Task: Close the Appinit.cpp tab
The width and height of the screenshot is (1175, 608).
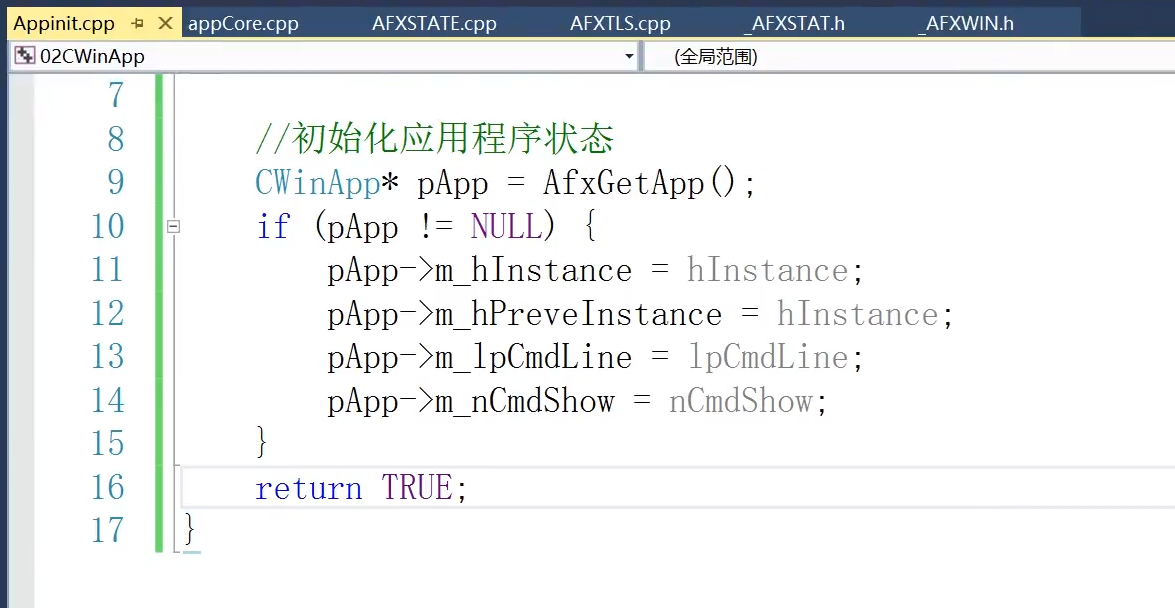Action: 166,23
